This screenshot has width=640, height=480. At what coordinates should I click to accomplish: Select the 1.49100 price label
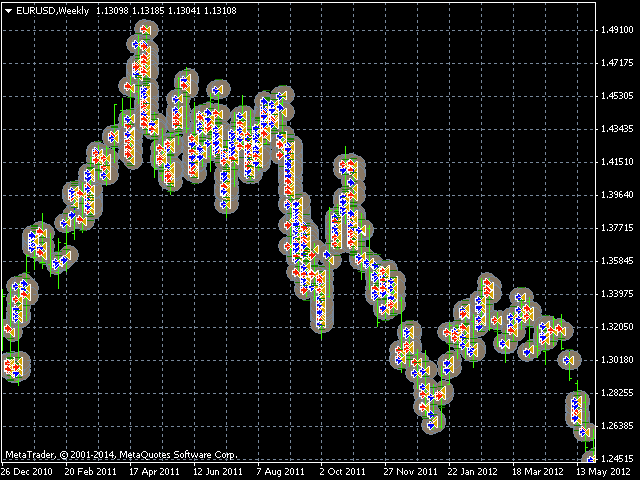[x=617, y=30]
